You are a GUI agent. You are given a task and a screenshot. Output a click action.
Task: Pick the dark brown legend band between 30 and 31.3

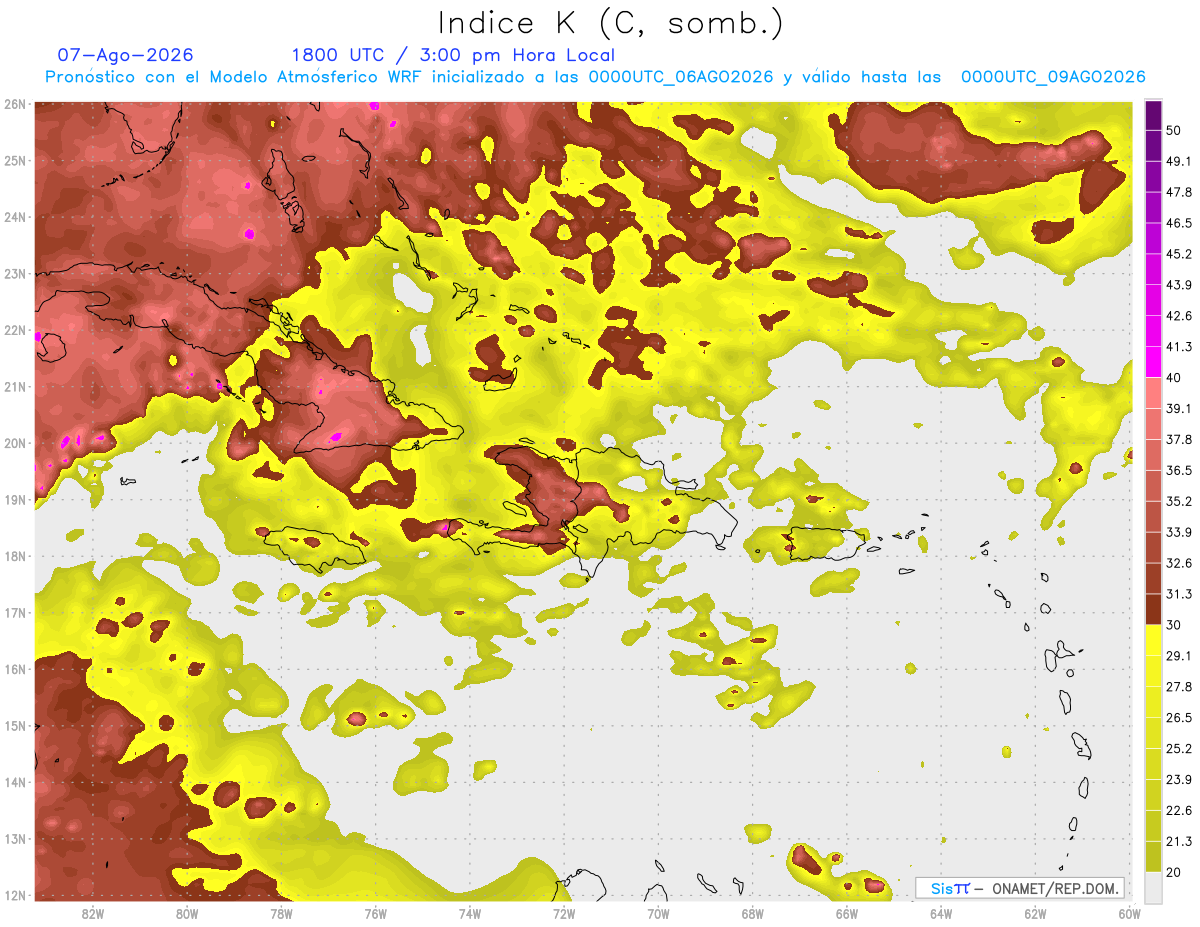click(x=1154, y=609)
